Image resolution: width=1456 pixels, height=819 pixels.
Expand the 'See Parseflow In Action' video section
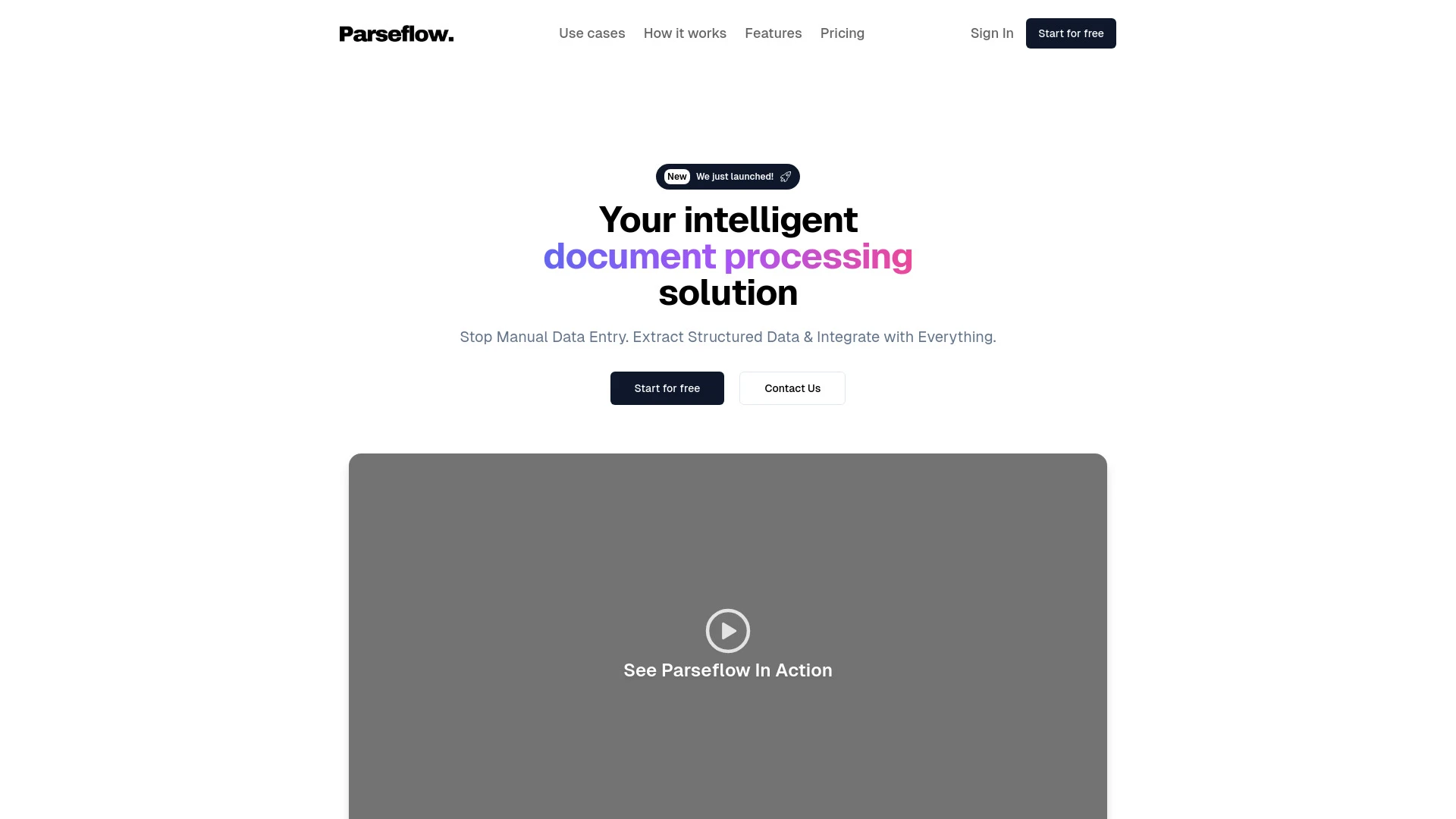(728, 630)
